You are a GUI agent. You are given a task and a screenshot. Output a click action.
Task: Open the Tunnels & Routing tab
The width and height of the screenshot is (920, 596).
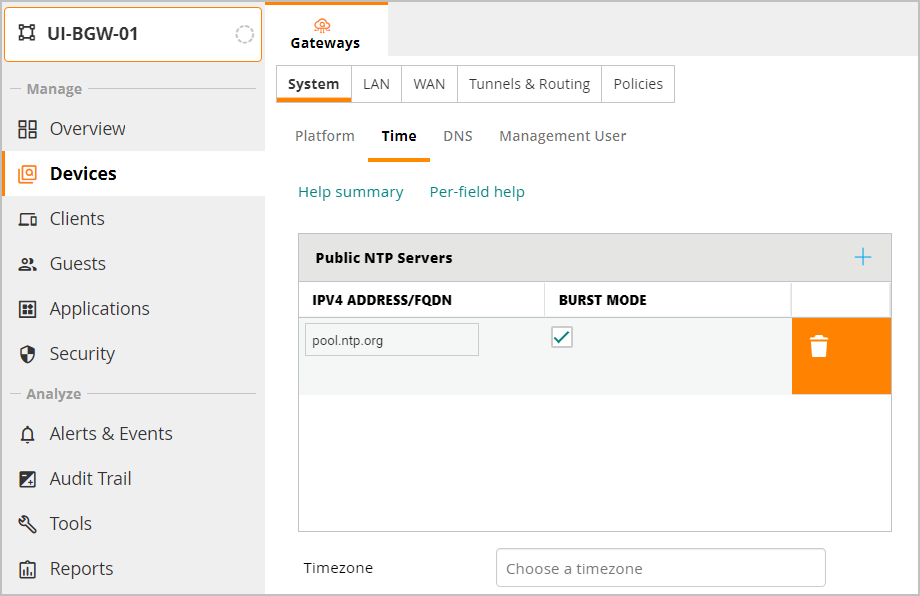[x=529, y=84]
